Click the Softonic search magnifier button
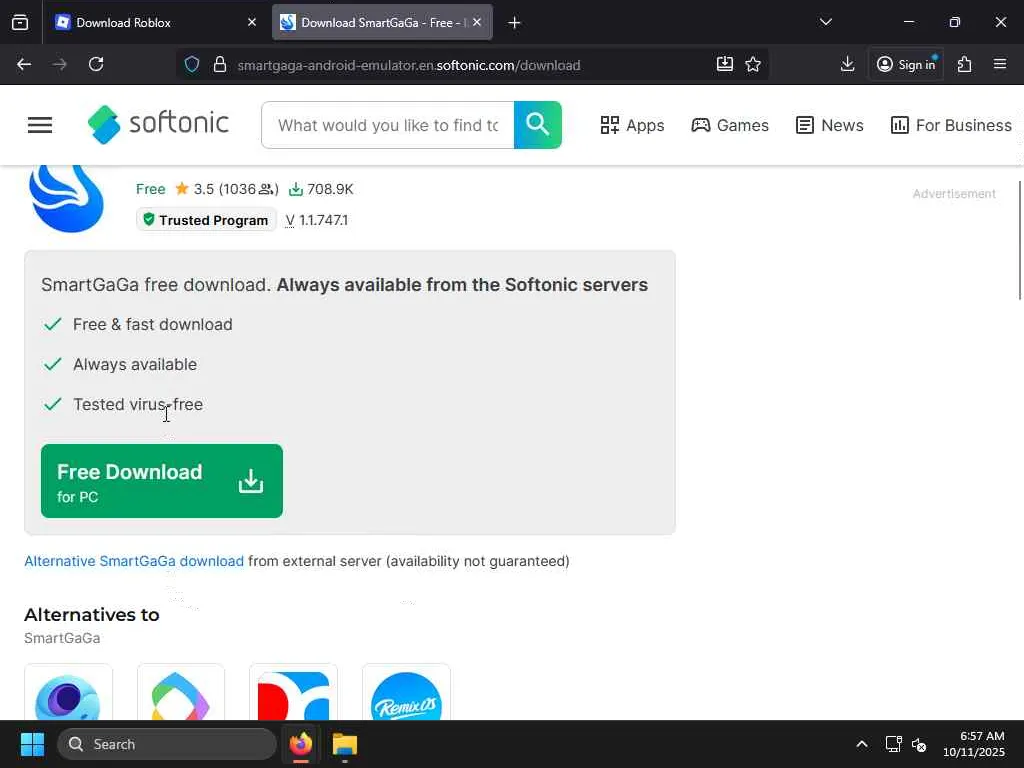The image size is (1024, 768). tap(537, 125)
